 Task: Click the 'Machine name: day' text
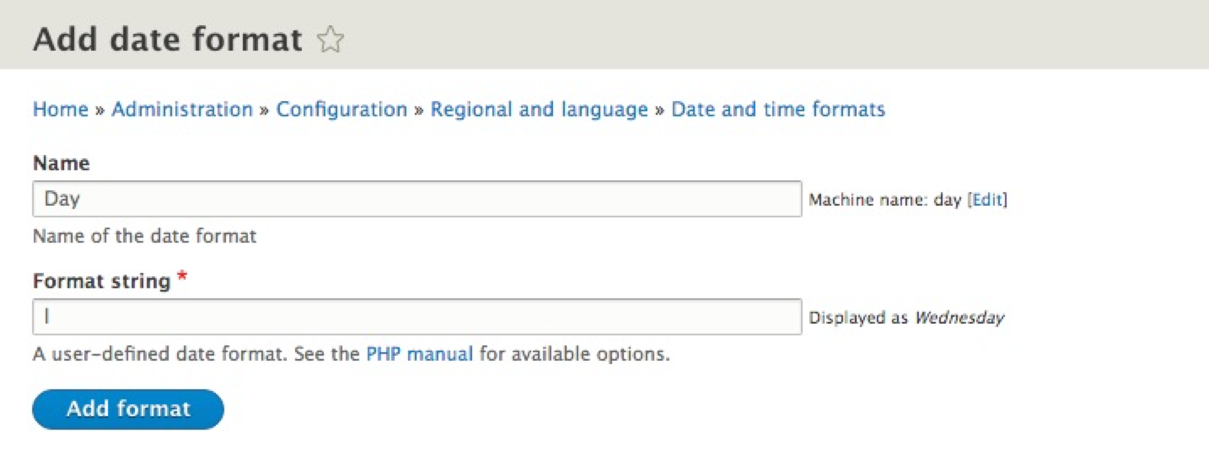click(884, 200)
